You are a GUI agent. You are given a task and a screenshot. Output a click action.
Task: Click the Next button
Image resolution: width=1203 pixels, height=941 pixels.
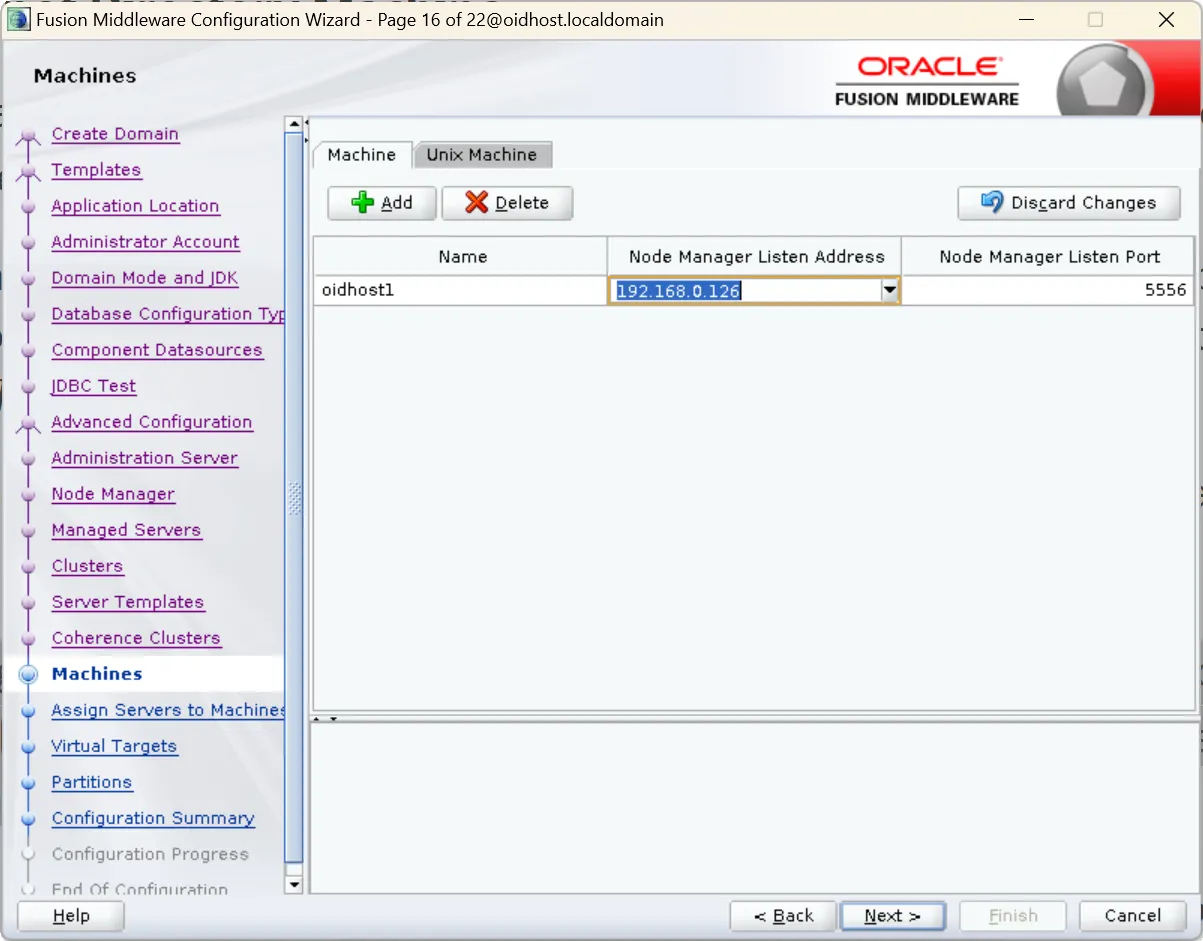click(893, 916)
